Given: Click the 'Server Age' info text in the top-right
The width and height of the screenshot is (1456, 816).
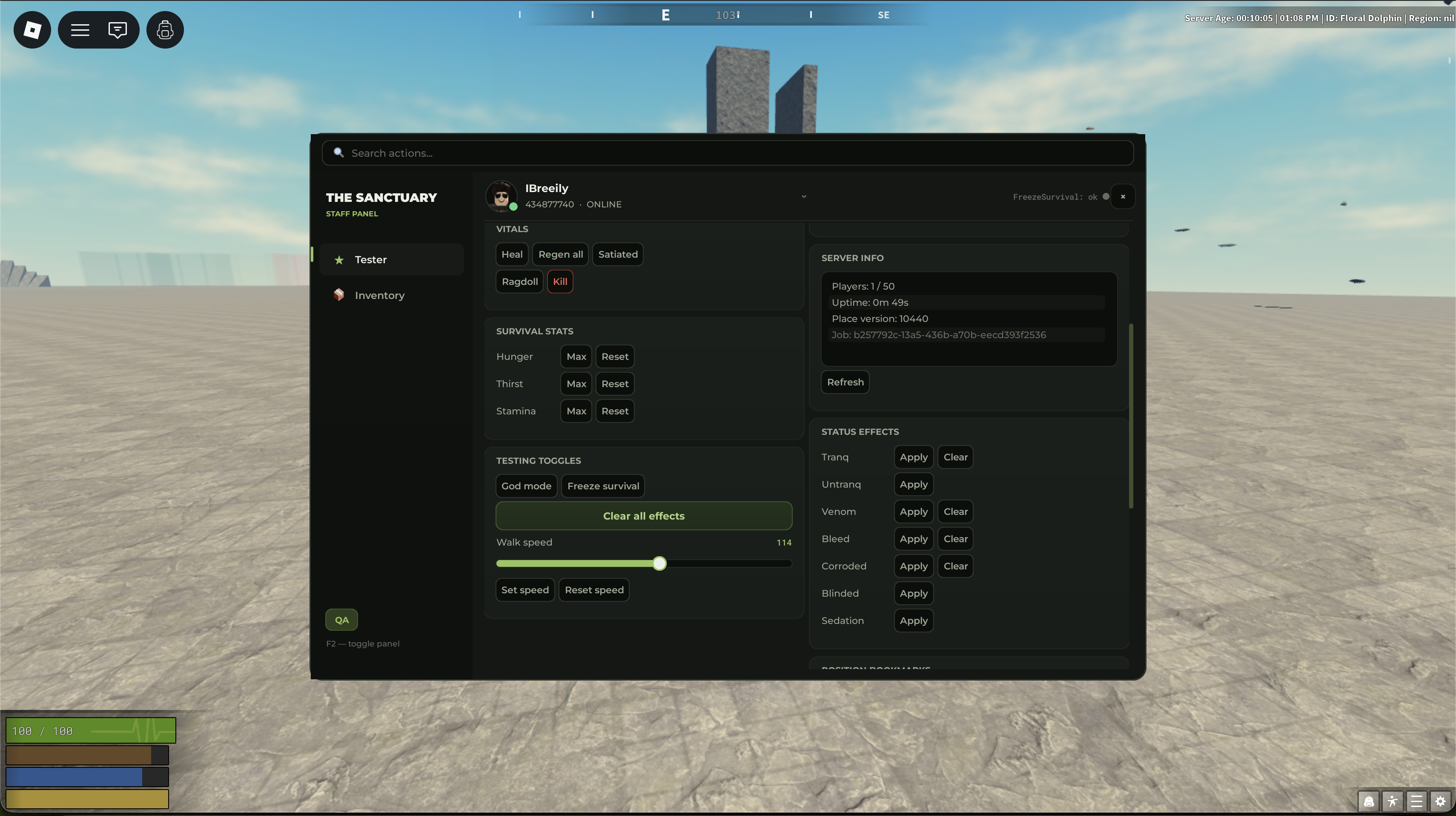Looking at the screenshot, I should click(x=1318, y=18).
